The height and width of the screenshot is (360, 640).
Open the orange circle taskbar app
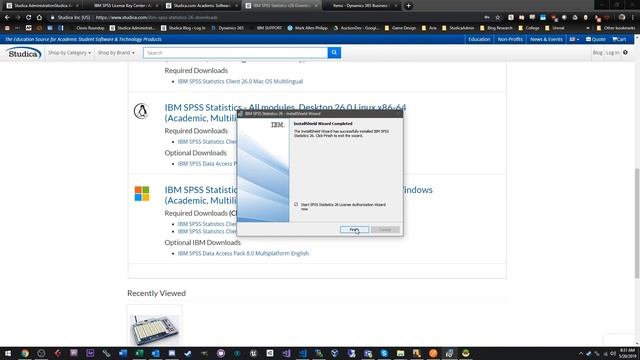[433, 353]
